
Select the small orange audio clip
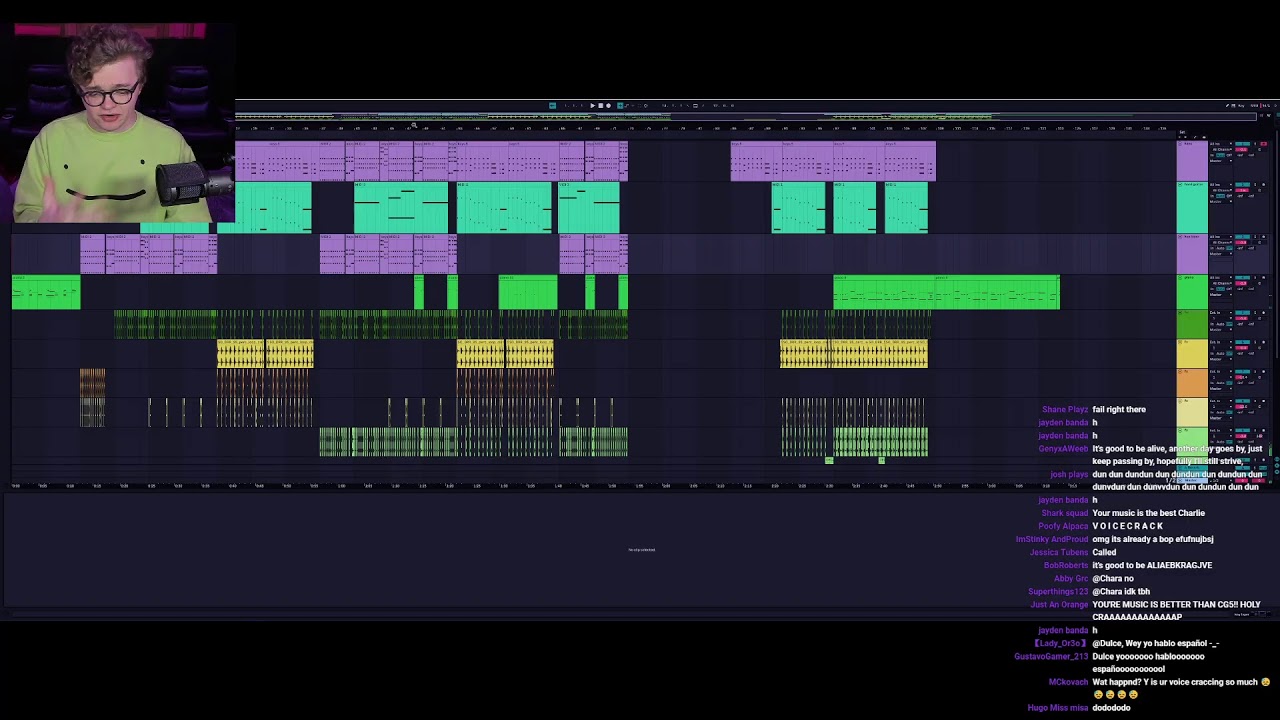[x=92, y=382]
